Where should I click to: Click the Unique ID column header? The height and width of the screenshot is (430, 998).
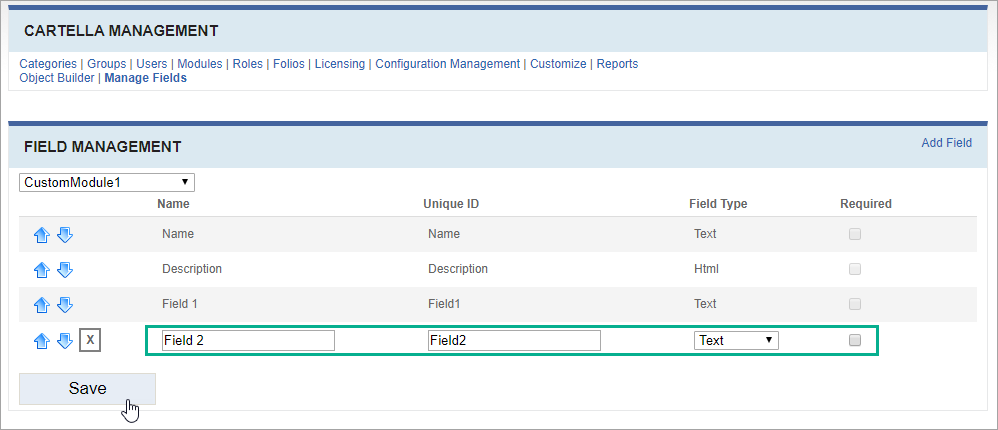pos(451,204)
